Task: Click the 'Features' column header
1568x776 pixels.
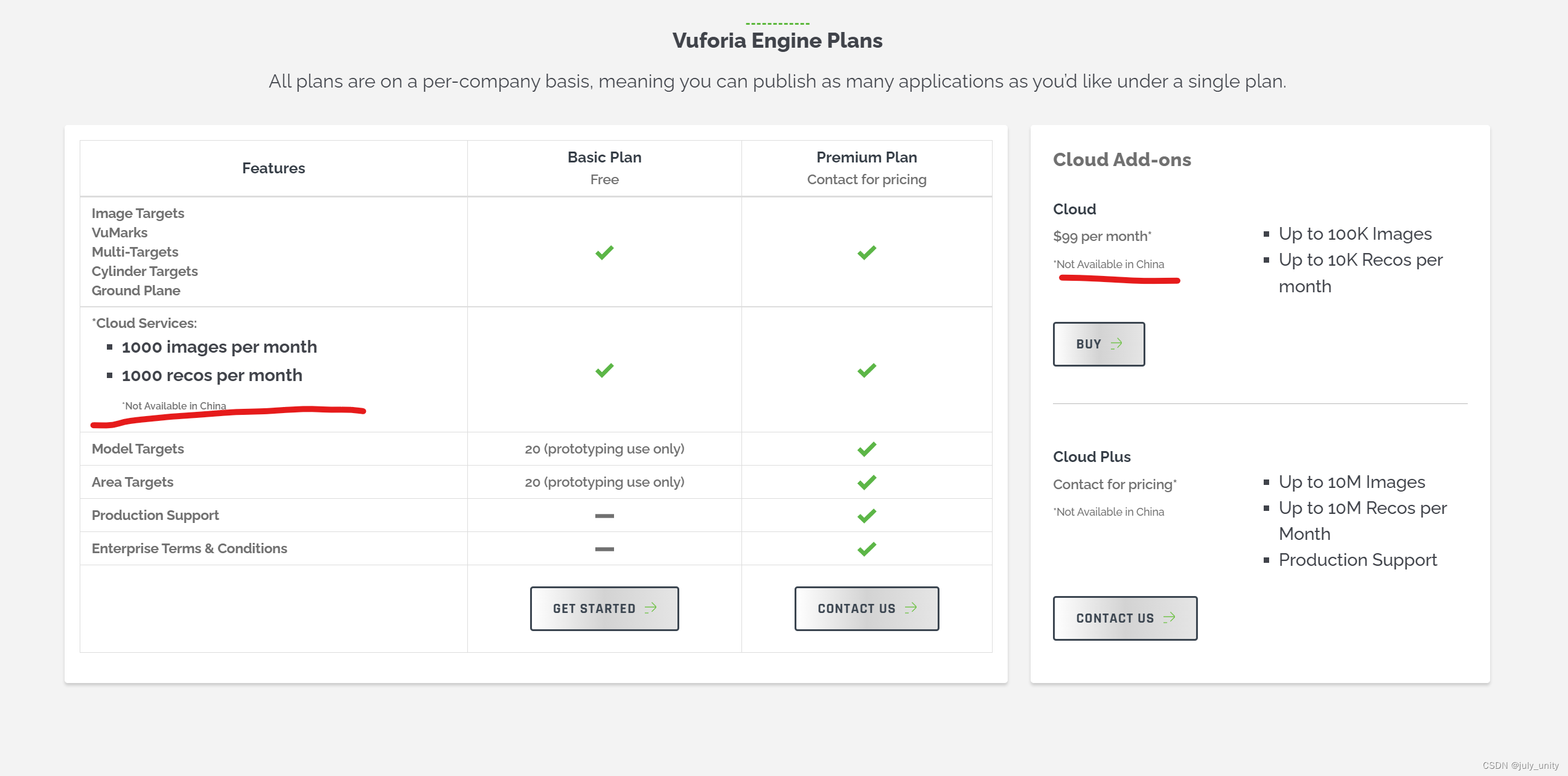Action: tap(274, 168)
